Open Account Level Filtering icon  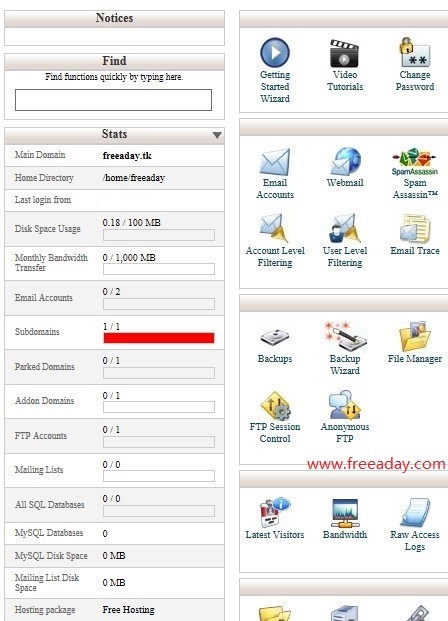pos(274,228)
